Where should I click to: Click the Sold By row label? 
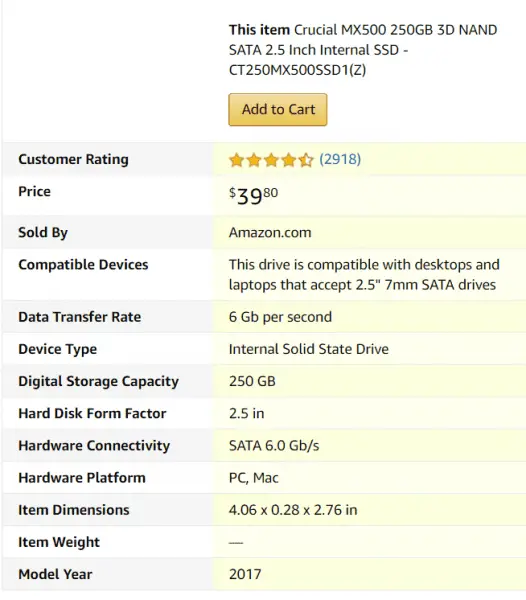tap(43, 232)
